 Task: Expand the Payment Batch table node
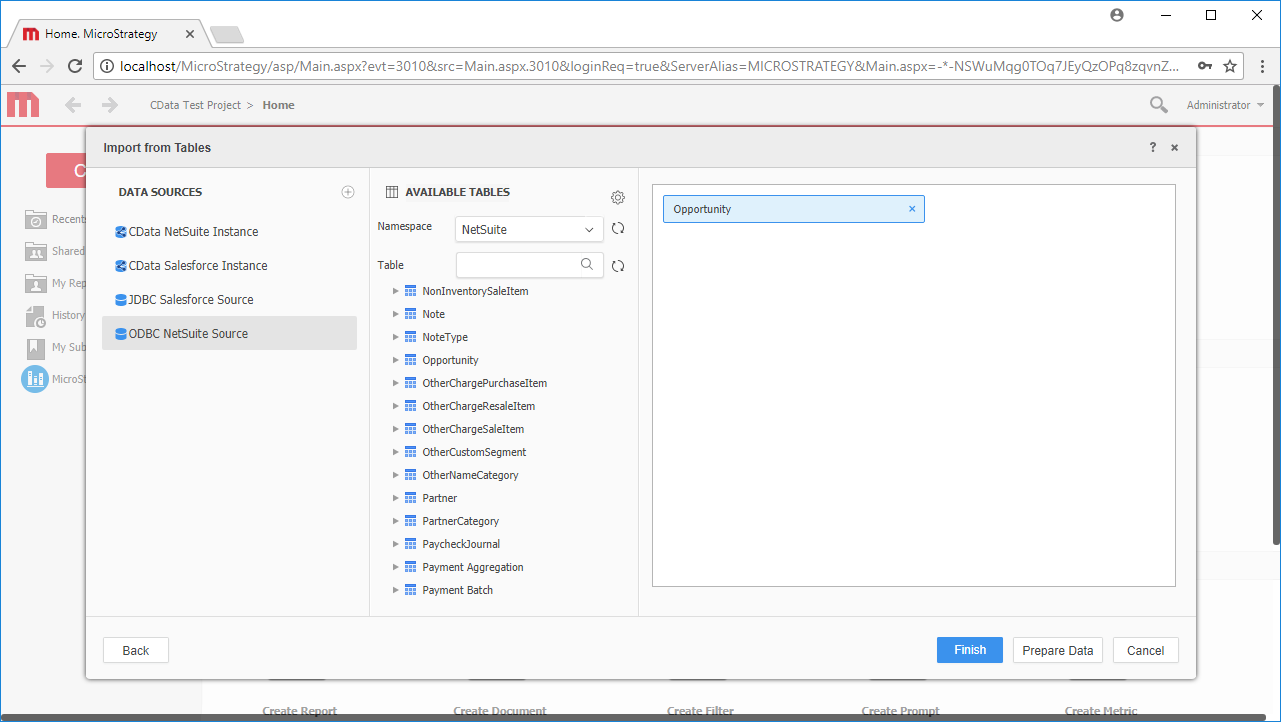pyautogui.click(x=394, y=589)
